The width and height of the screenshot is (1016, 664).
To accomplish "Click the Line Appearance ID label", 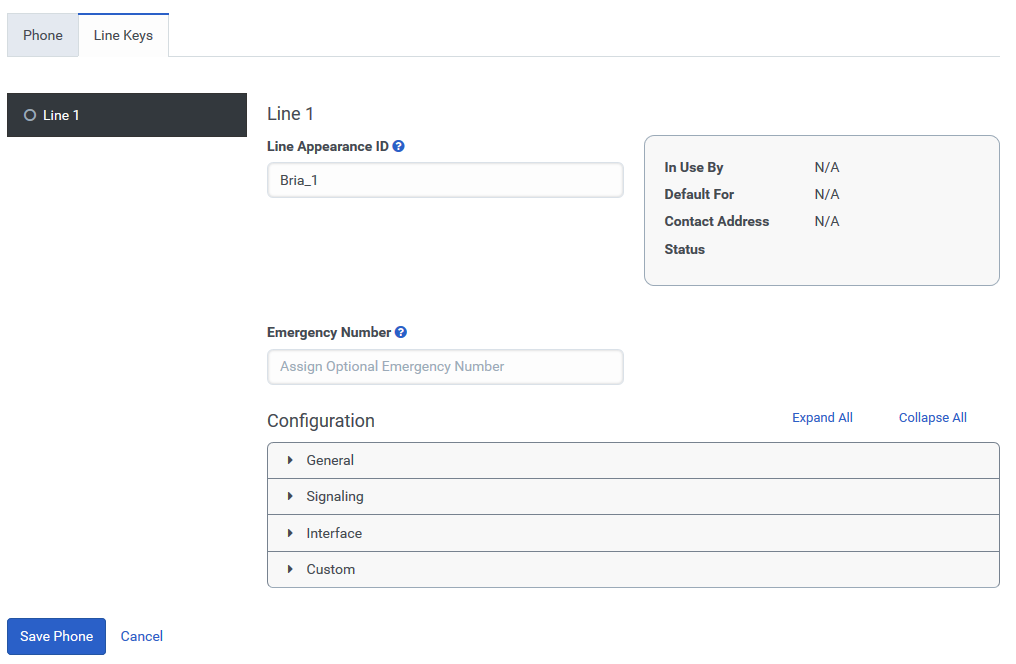I will [327, 146].
